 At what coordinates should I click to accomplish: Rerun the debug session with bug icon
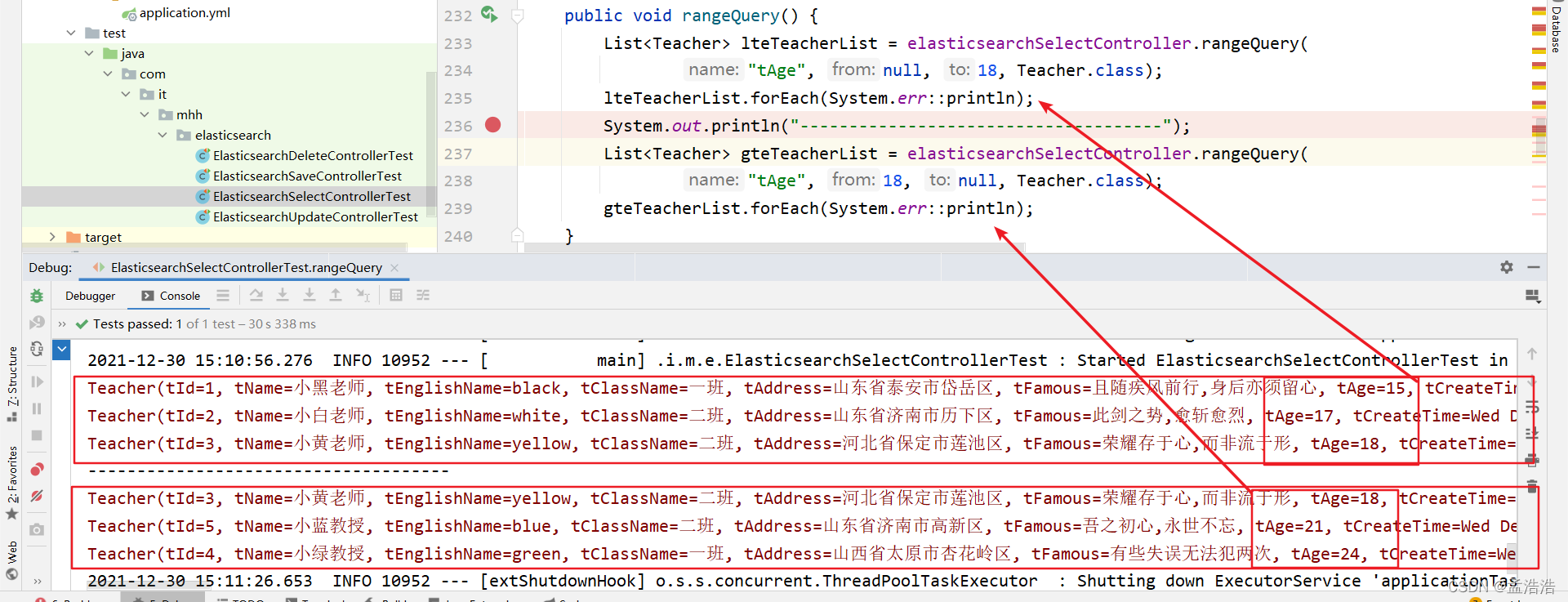click(37, 296)
